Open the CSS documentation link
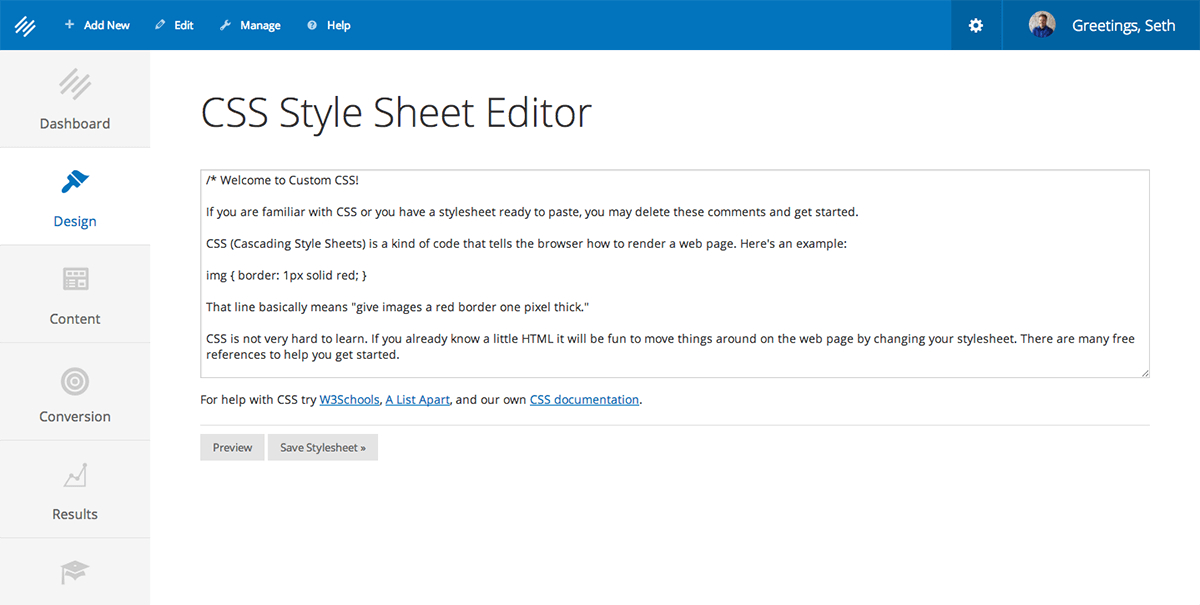 [x=584, y=400]
